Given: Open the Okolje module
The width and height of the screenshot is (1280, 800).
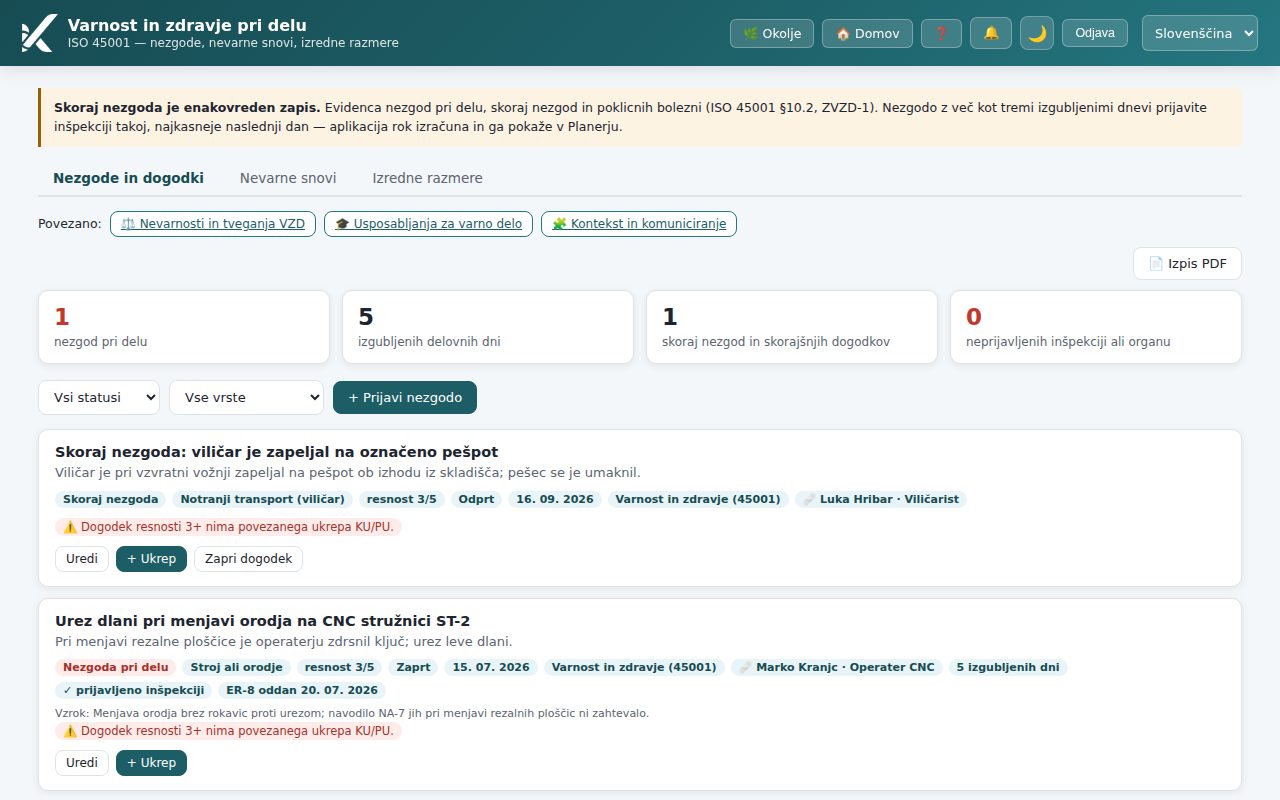Looking at the screenshot, I should [772, 33].
